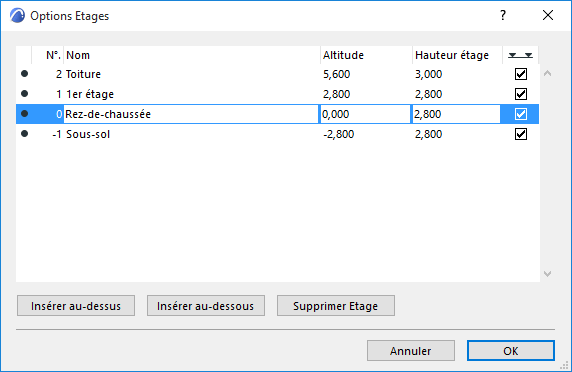Click the Toiture altitude value 5,600

[336, 74]
